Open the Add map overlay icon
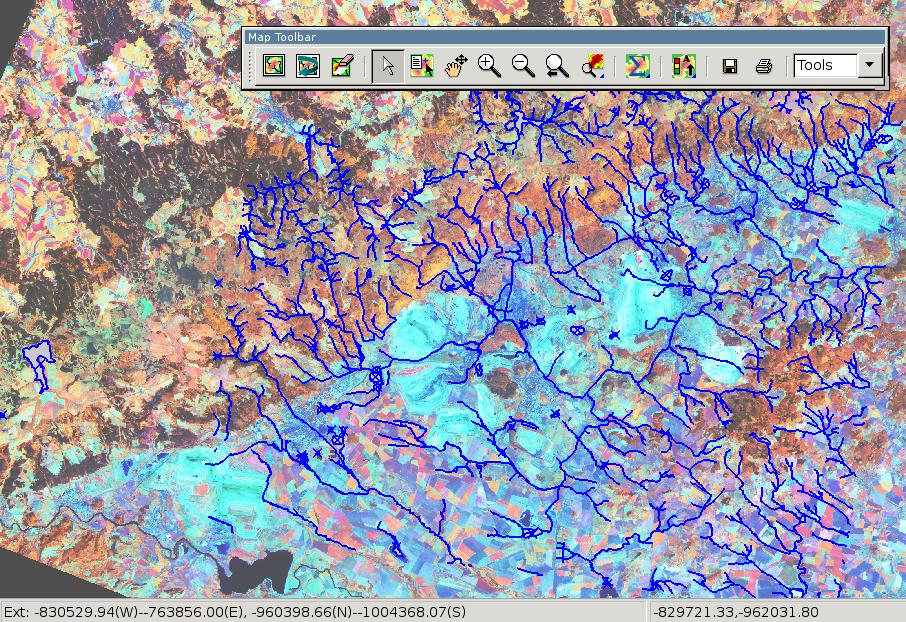The image size is (906, 622). [684, 66]
